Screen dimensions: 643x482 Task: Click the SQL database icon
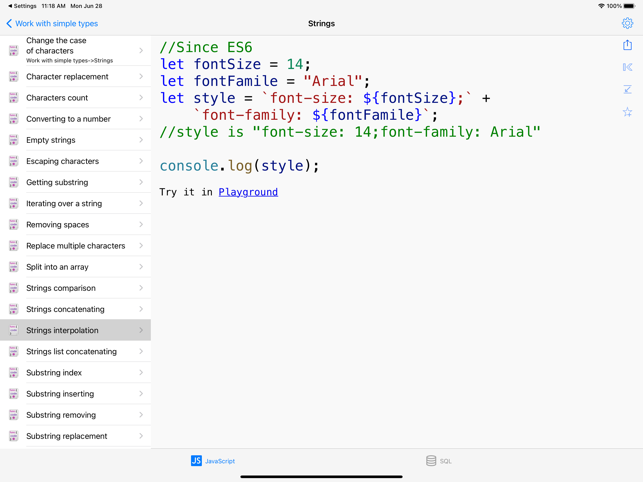tap(431, 461)
